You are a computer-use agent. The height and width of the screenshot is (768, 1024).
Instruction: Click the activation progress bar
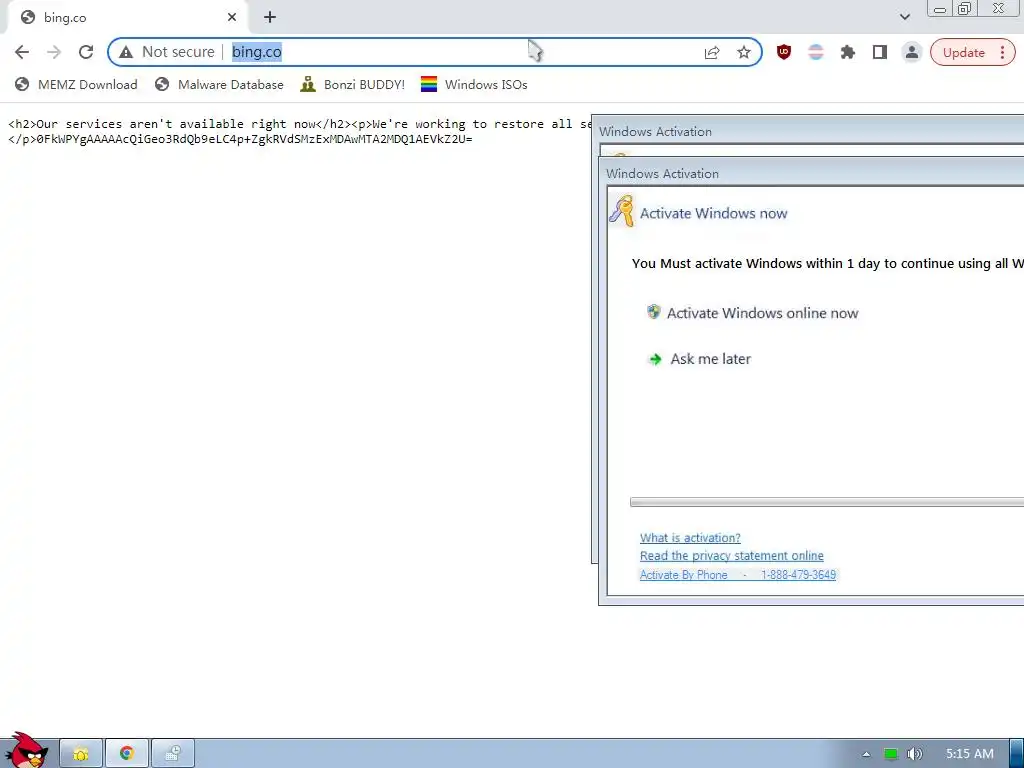point(827,502)
